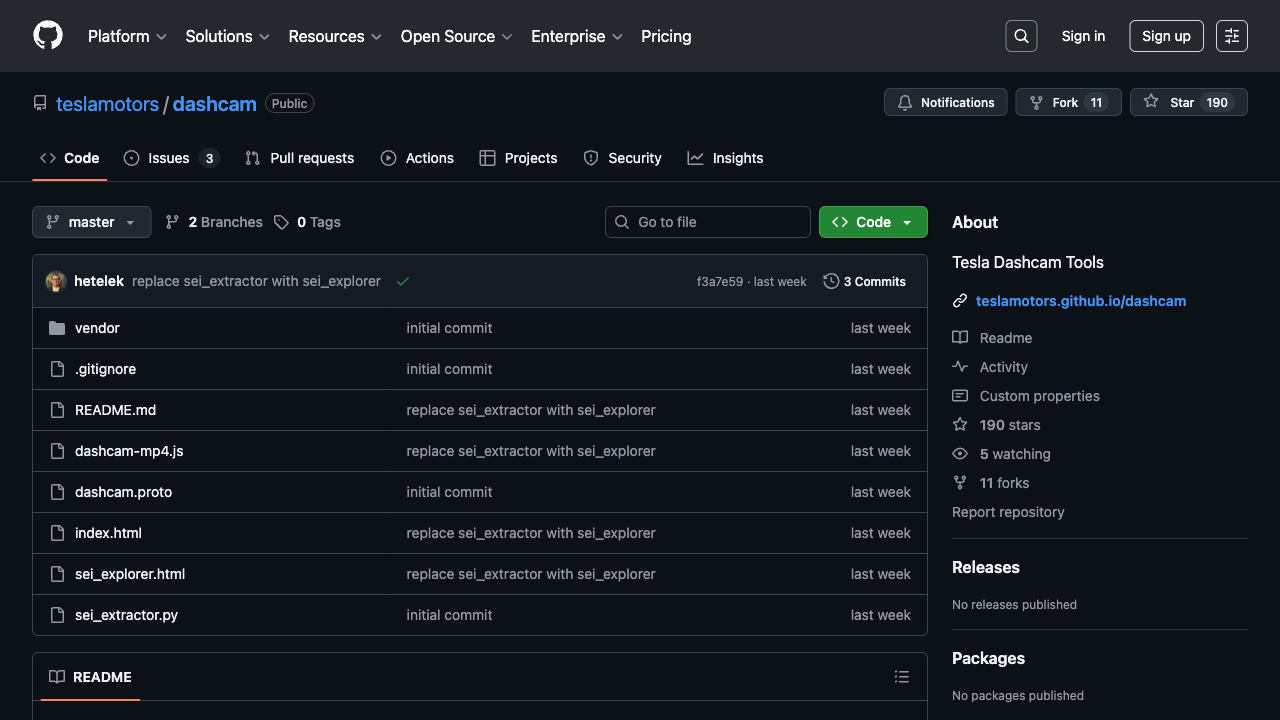Open search with magnifier icon
Image resolution: width=1280 pixels, height=720 pixels.
(x=1021, y=36)
